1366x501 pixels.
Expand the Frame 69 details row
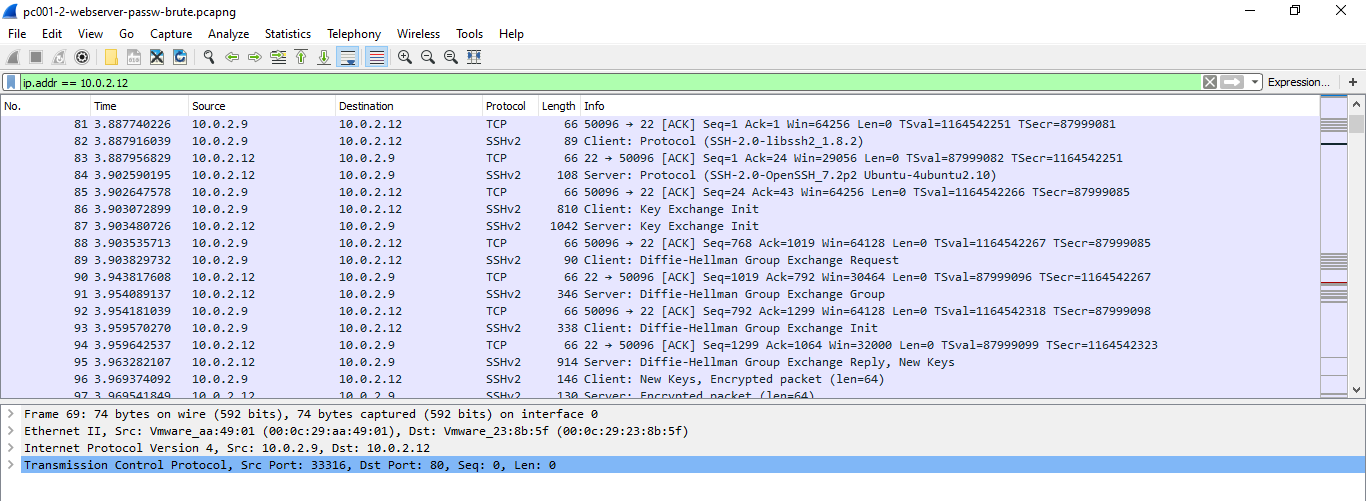click(x=10, y=414)
